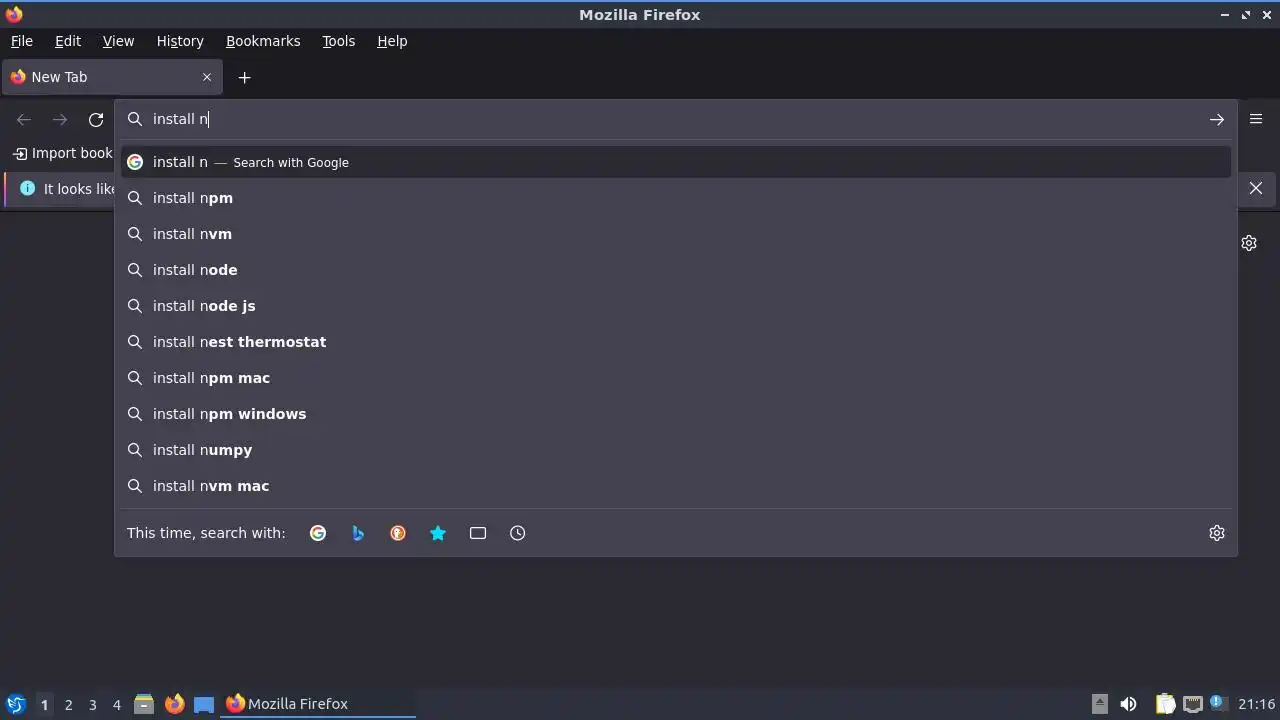Open the LXQt start menu
Viewport: 1280px width, 720px height.
pos(16,704)
